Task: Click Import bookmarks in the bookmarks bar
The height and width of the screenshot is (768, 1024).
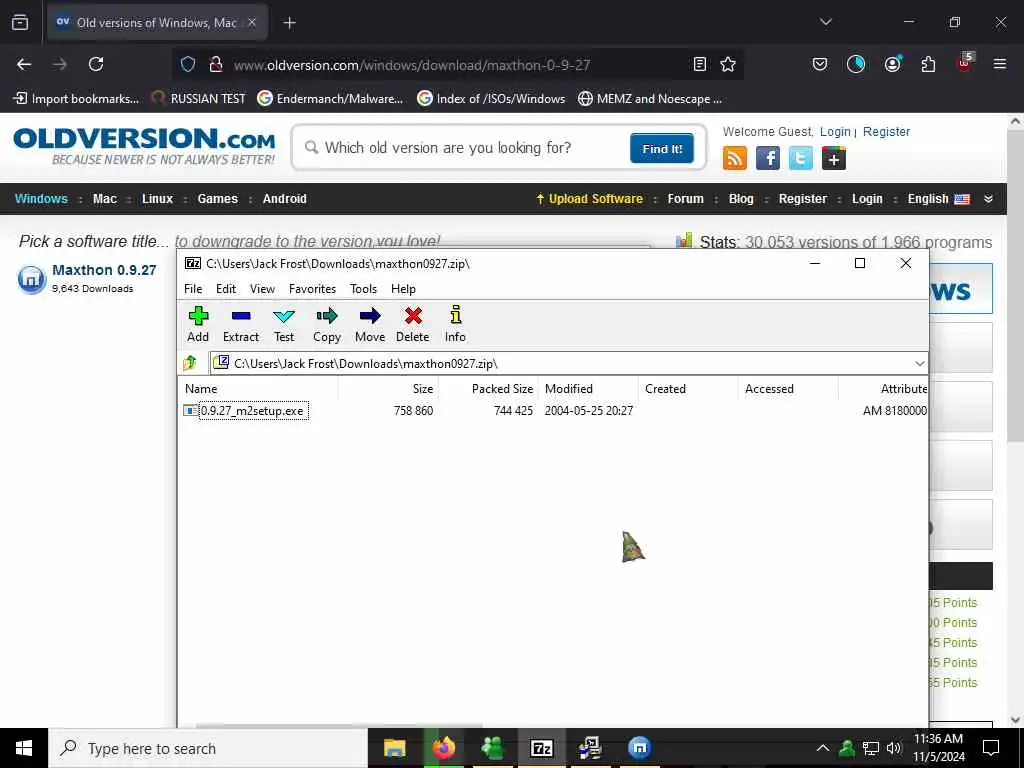Action: coord(76,99)
